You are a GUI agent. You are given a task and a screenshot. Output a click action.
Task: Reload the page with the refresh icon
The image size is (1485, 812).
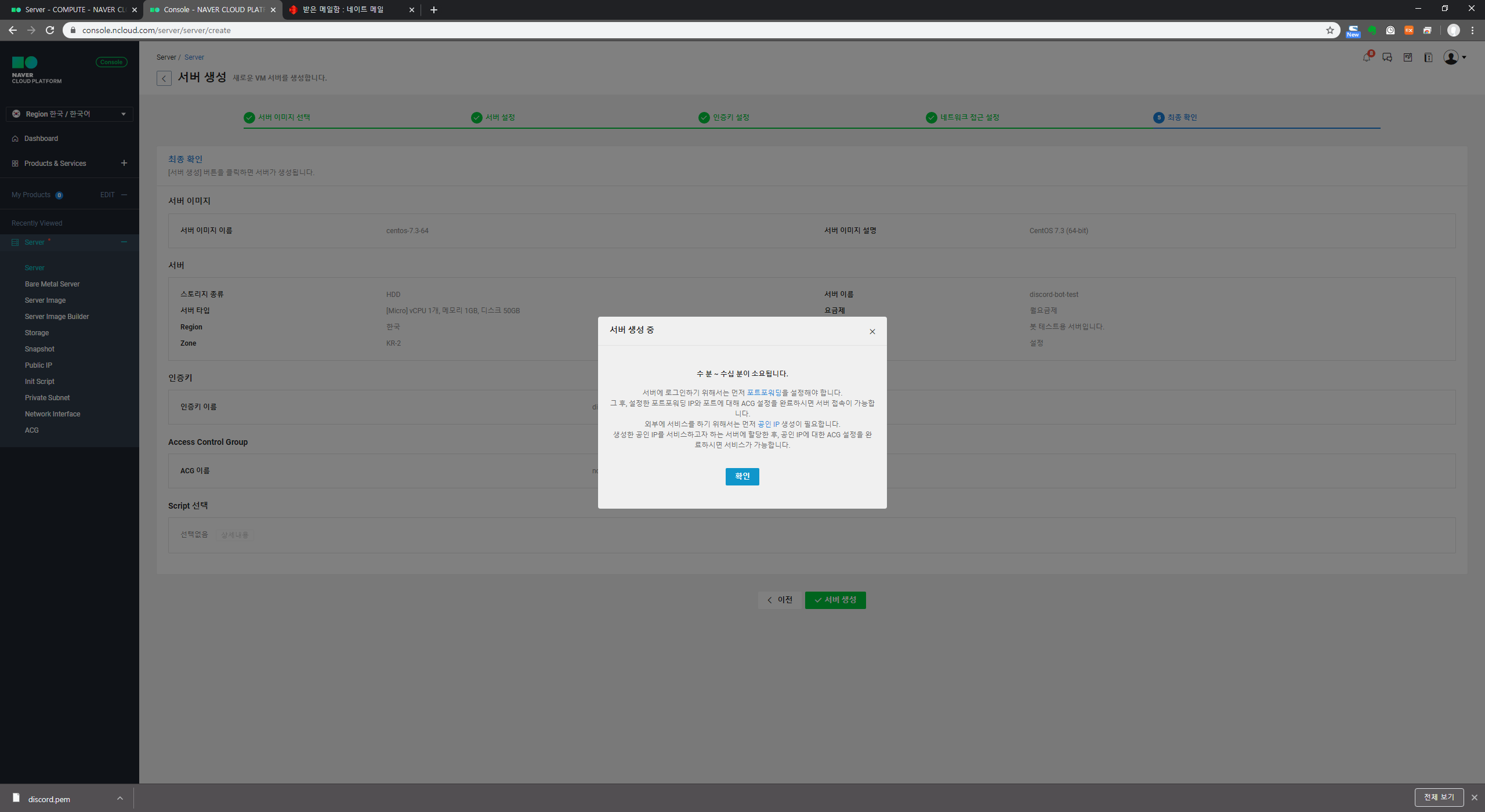50,30
